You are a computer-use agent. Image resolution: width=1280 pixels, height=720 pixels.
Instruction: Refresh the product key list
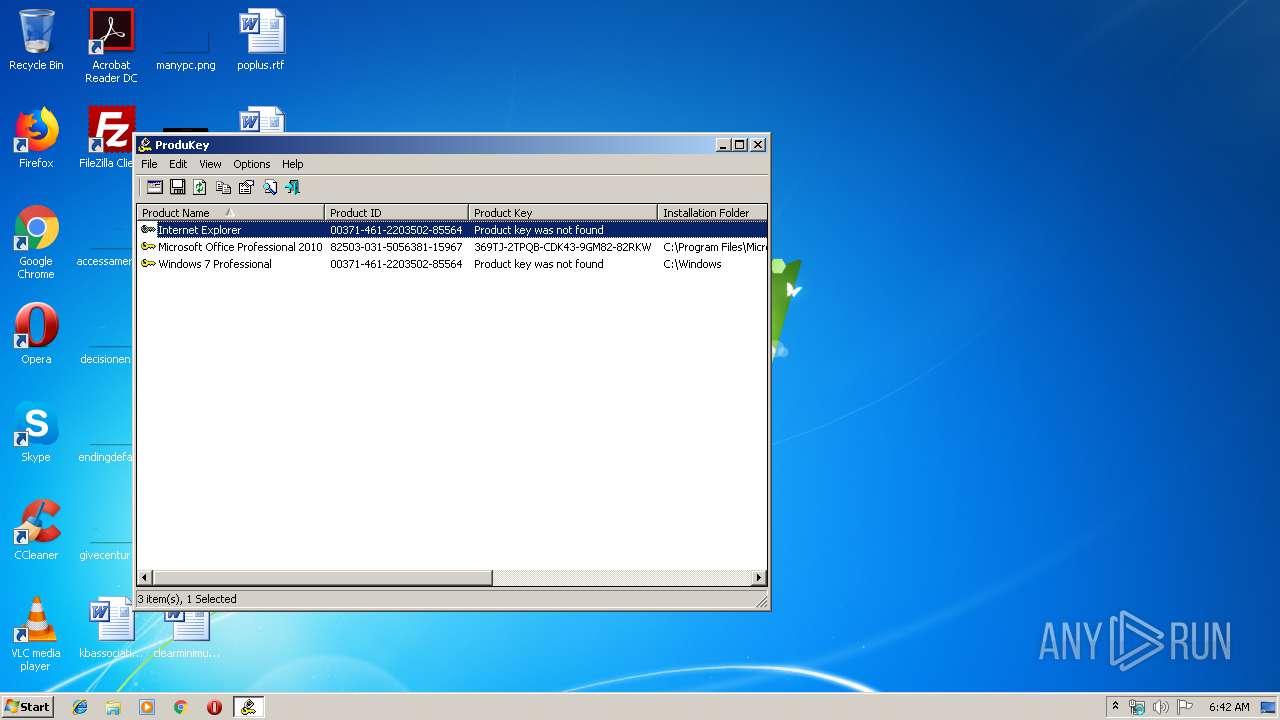click(200, 187)
